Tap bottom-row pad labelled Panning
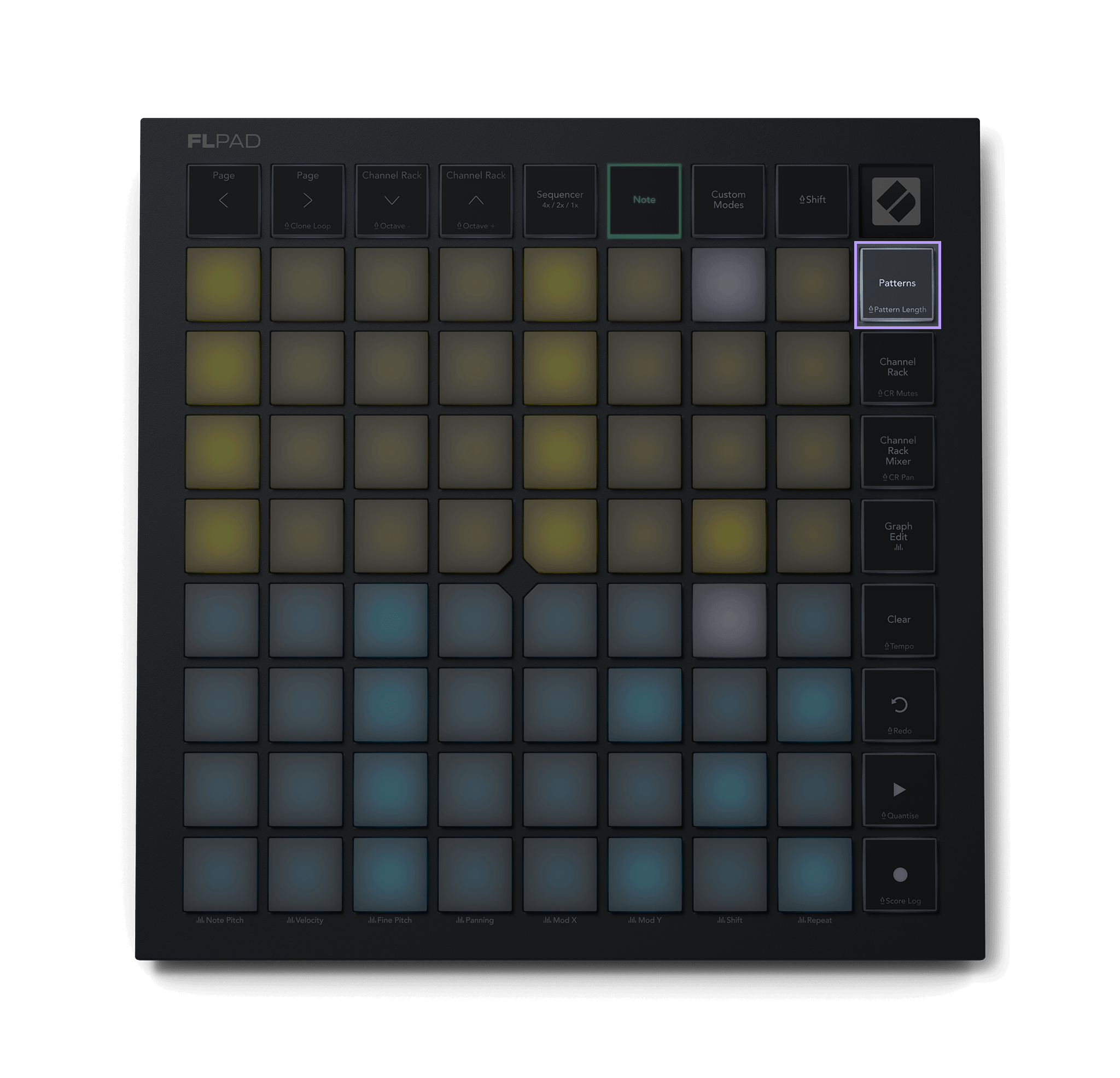This screenshot has width=1120, height=1078. [x=475, y=874]
